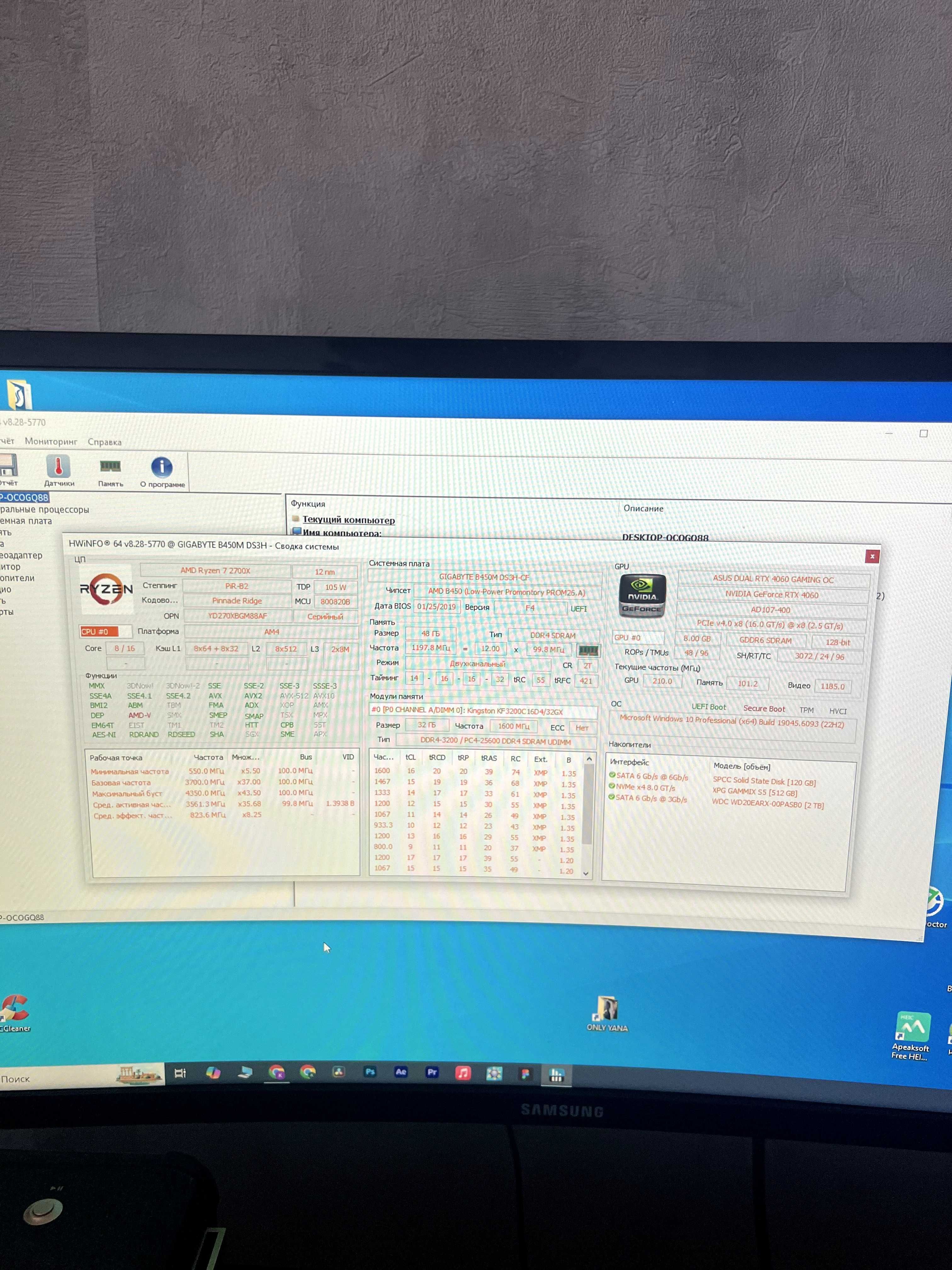Image resolution: width=952 pixels, height=1270 pixels.
Task: Select the P-OCOGQ88 computer tree node
Action: point(24,497)
